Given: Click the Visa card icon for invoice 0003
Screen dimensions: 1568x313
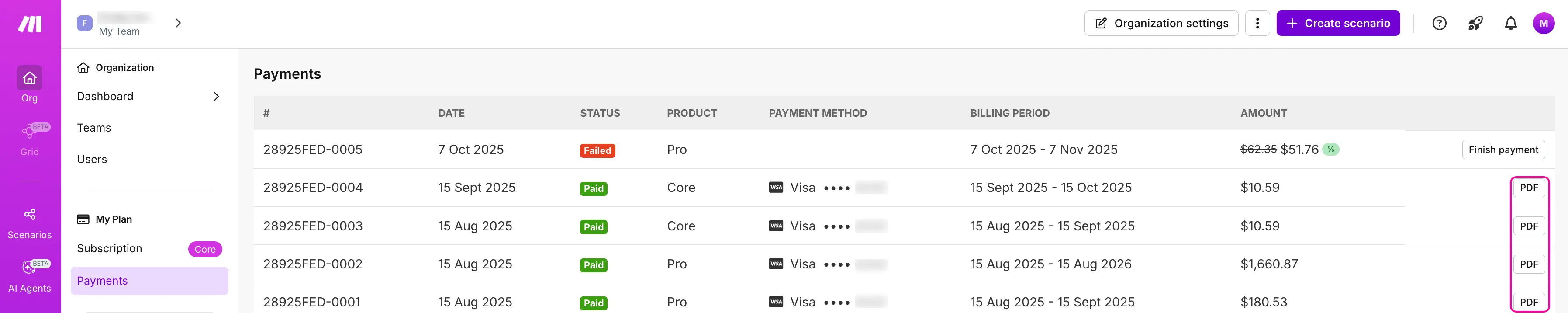Looking at the screenshot, I should pyautogui.click(x=775, y=226).
